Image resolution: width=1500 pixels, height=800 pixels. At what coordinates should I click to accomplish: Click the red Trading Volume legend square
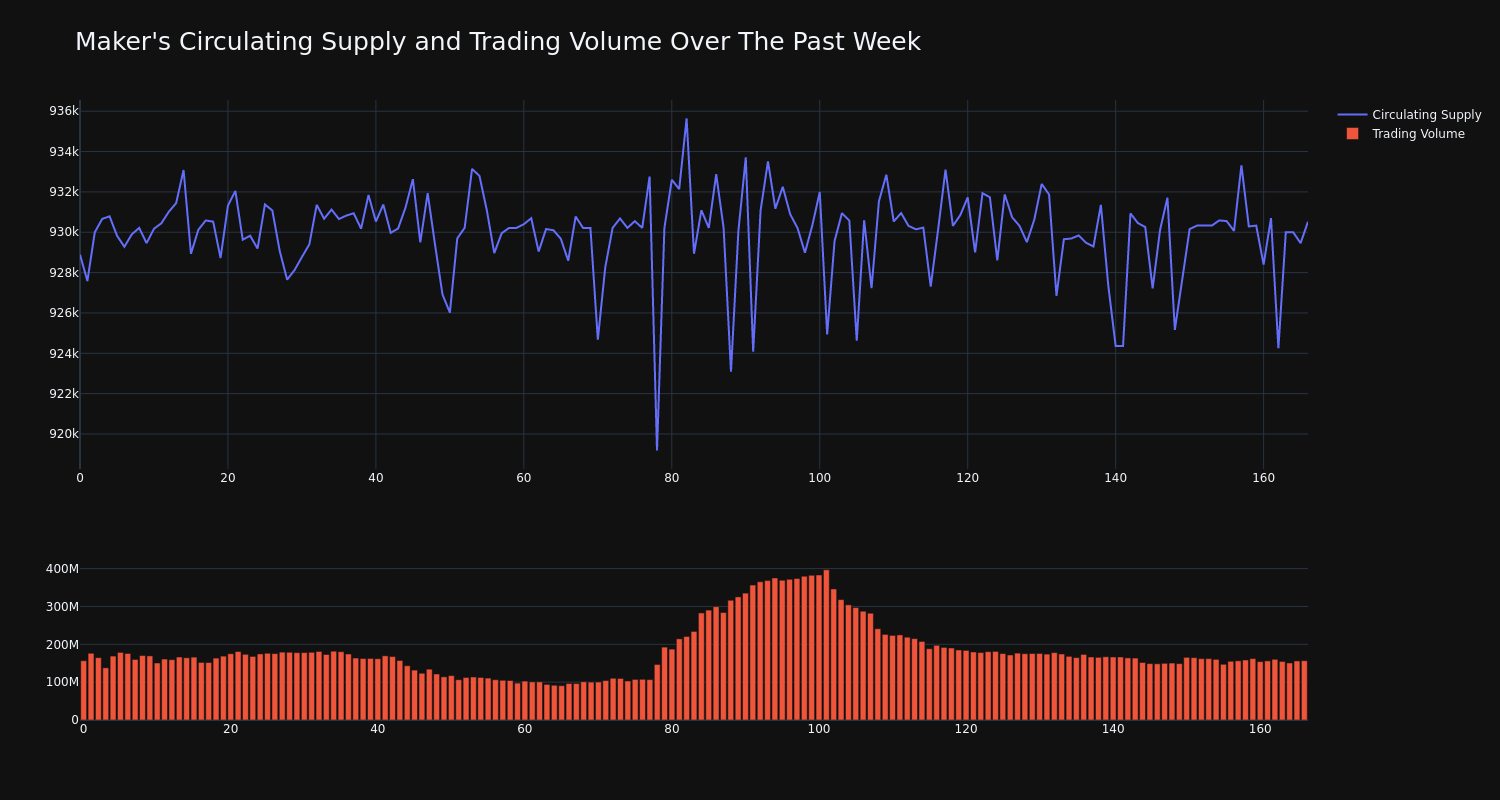click(1352, 134)
